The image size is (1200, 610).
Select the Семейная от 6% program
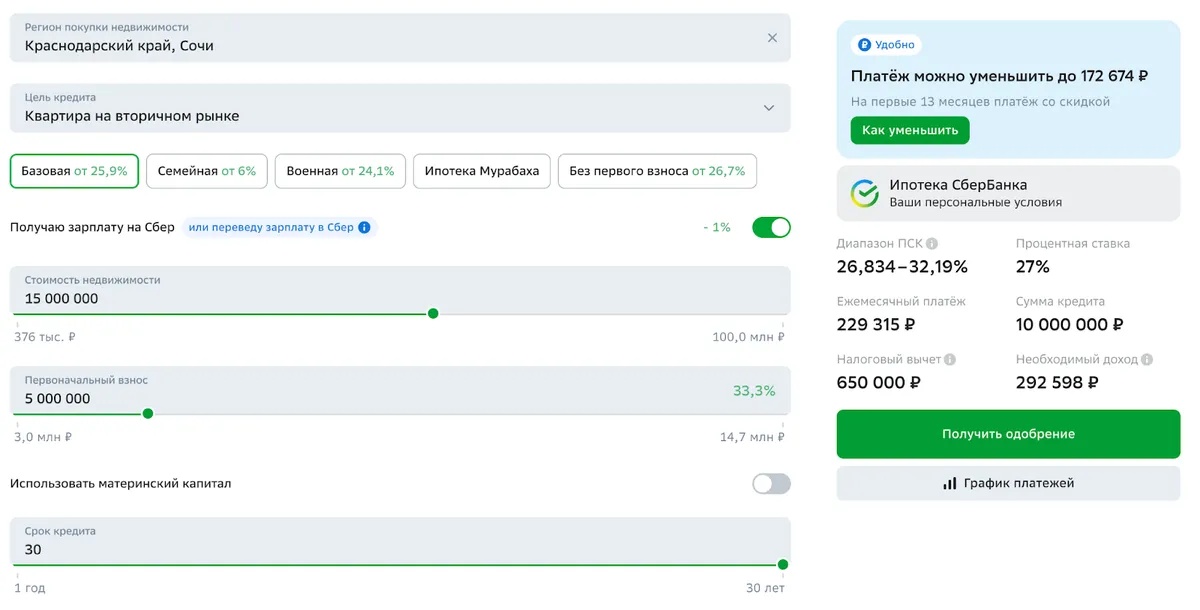pyautogui.click(x=206, y=171)
